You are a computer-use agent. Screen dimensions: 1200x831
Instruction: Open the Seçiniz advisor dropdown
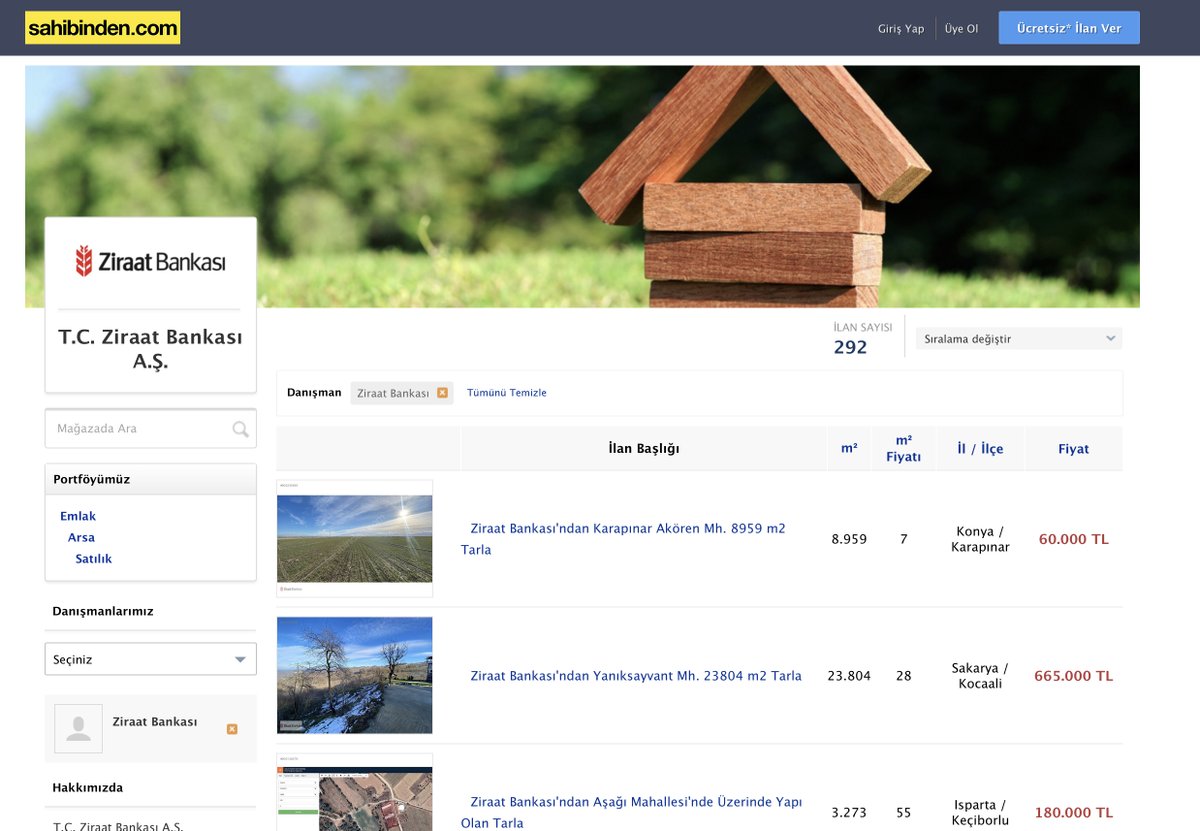coord(151,660)
